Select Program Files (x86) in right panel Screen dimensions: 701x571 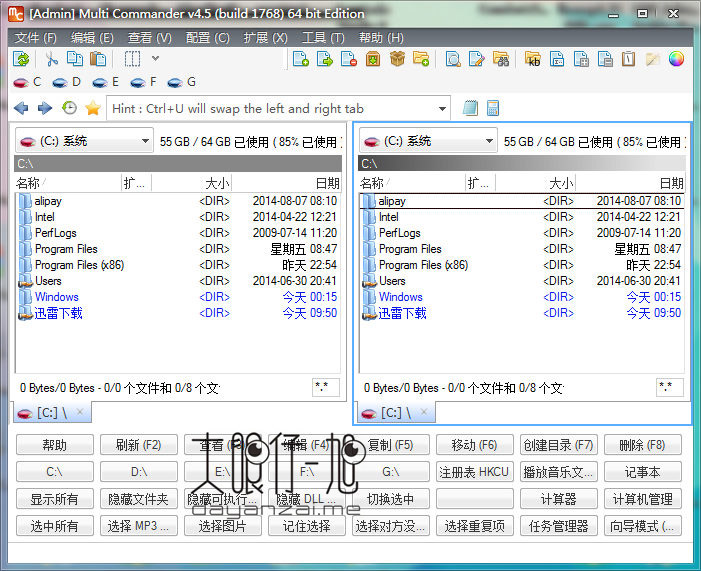point(522,265)
